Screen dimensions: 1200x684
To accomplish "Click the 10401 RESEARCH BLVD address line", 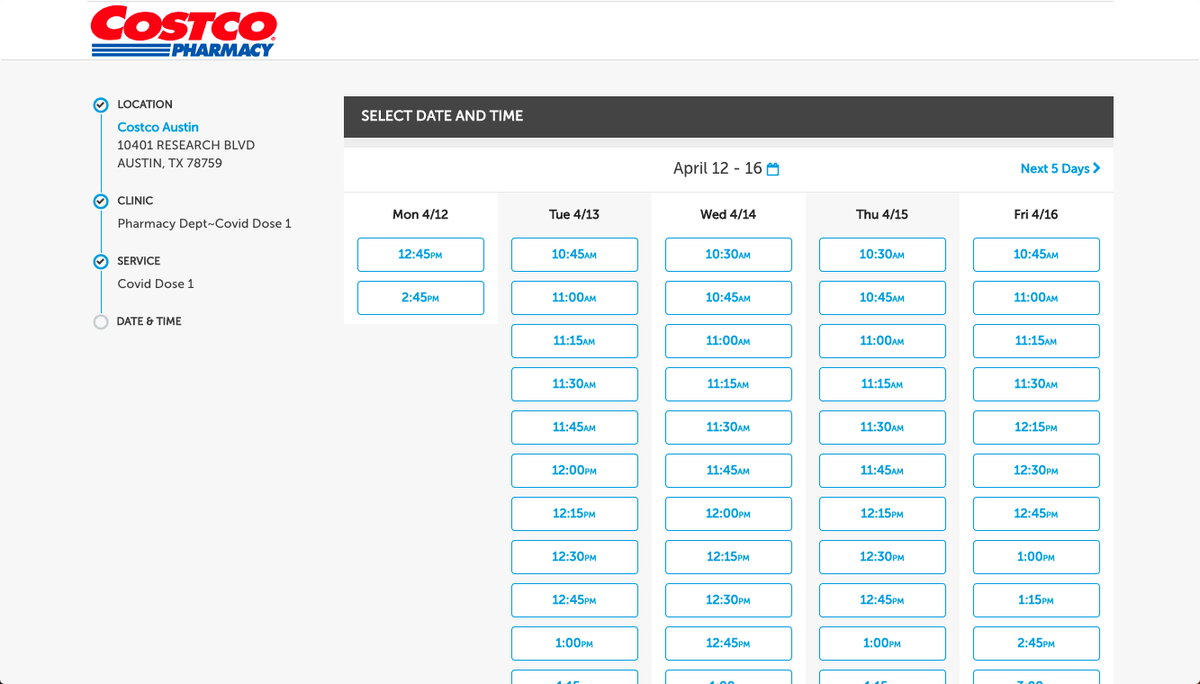I will tap(186, 145).
